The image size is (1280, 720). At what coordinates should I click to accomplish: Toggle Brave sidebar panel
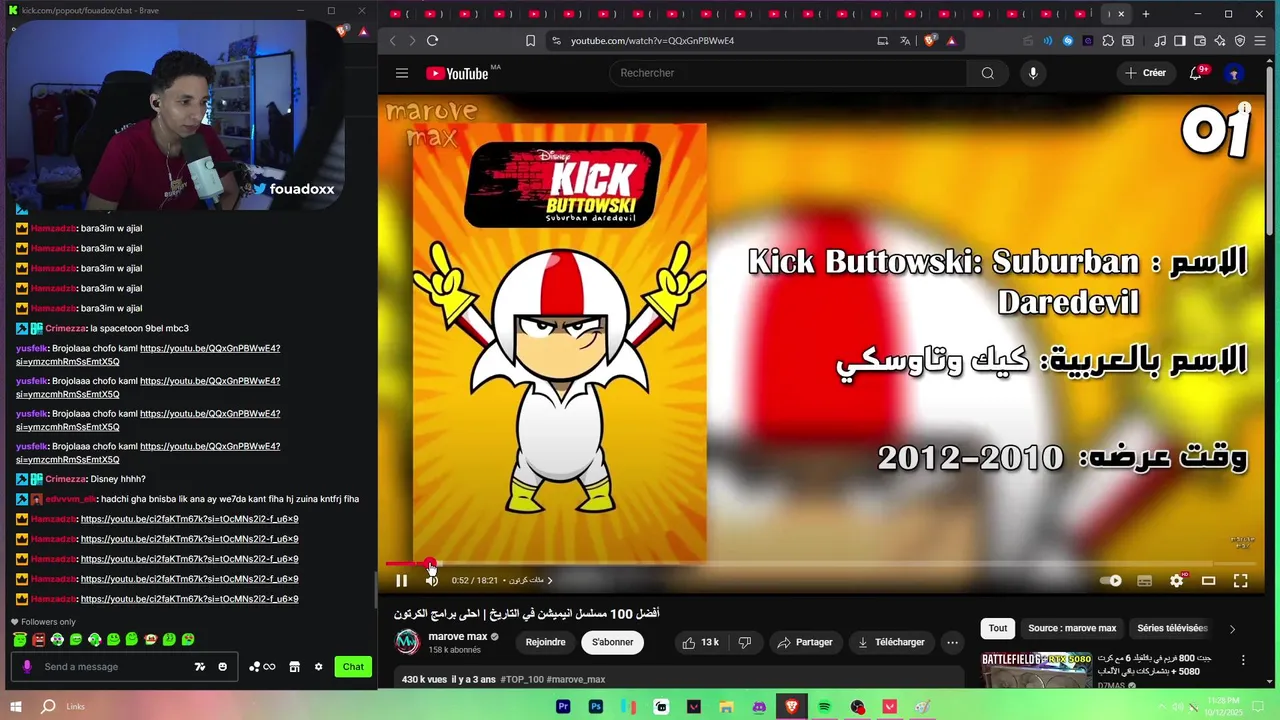point(1180,41)
